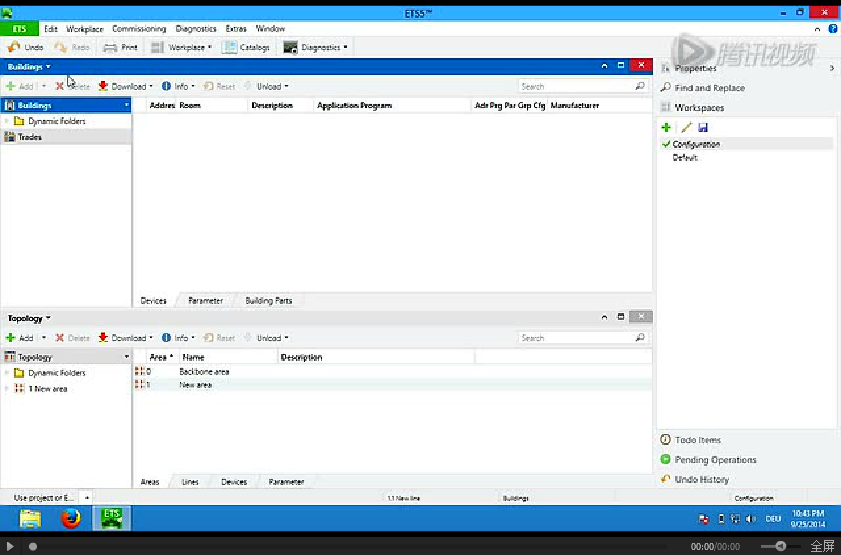Switch to the Lines tab in Topology
Viewport: 841px width, 555px height.
(x=189, y=481)
